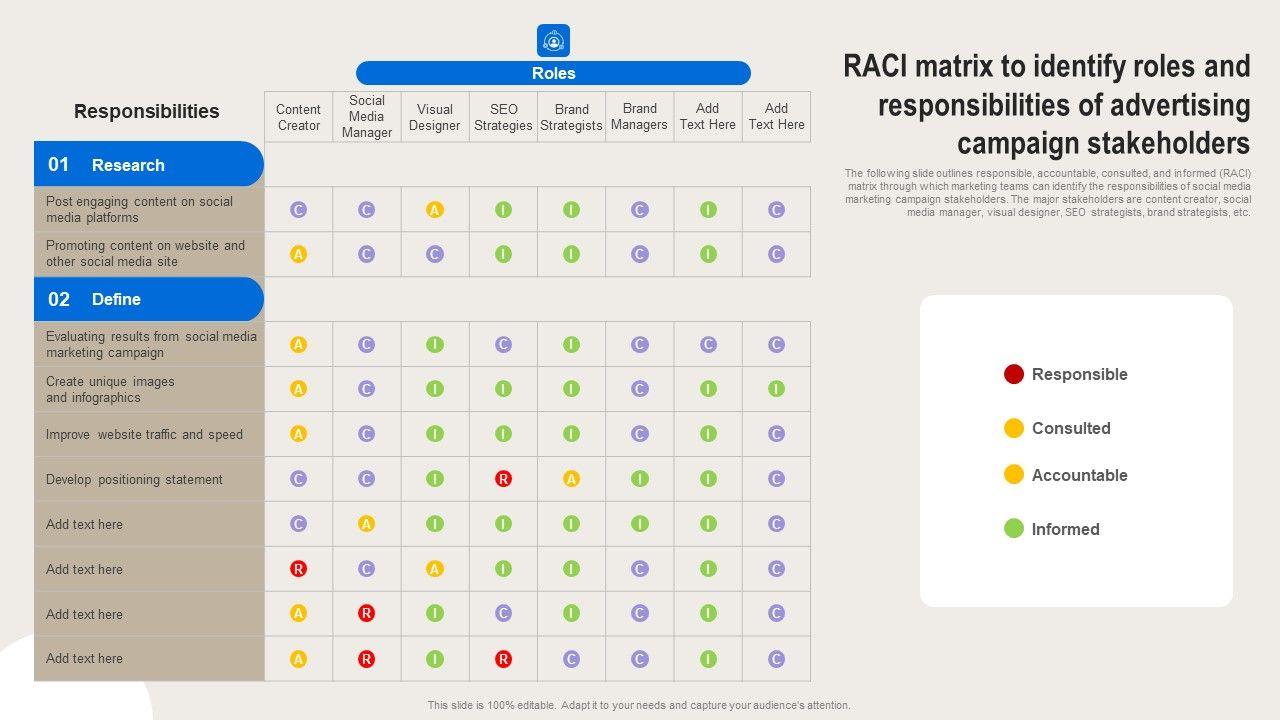
Task: Click the 'Responsible' legend label
Action: 1079,374
